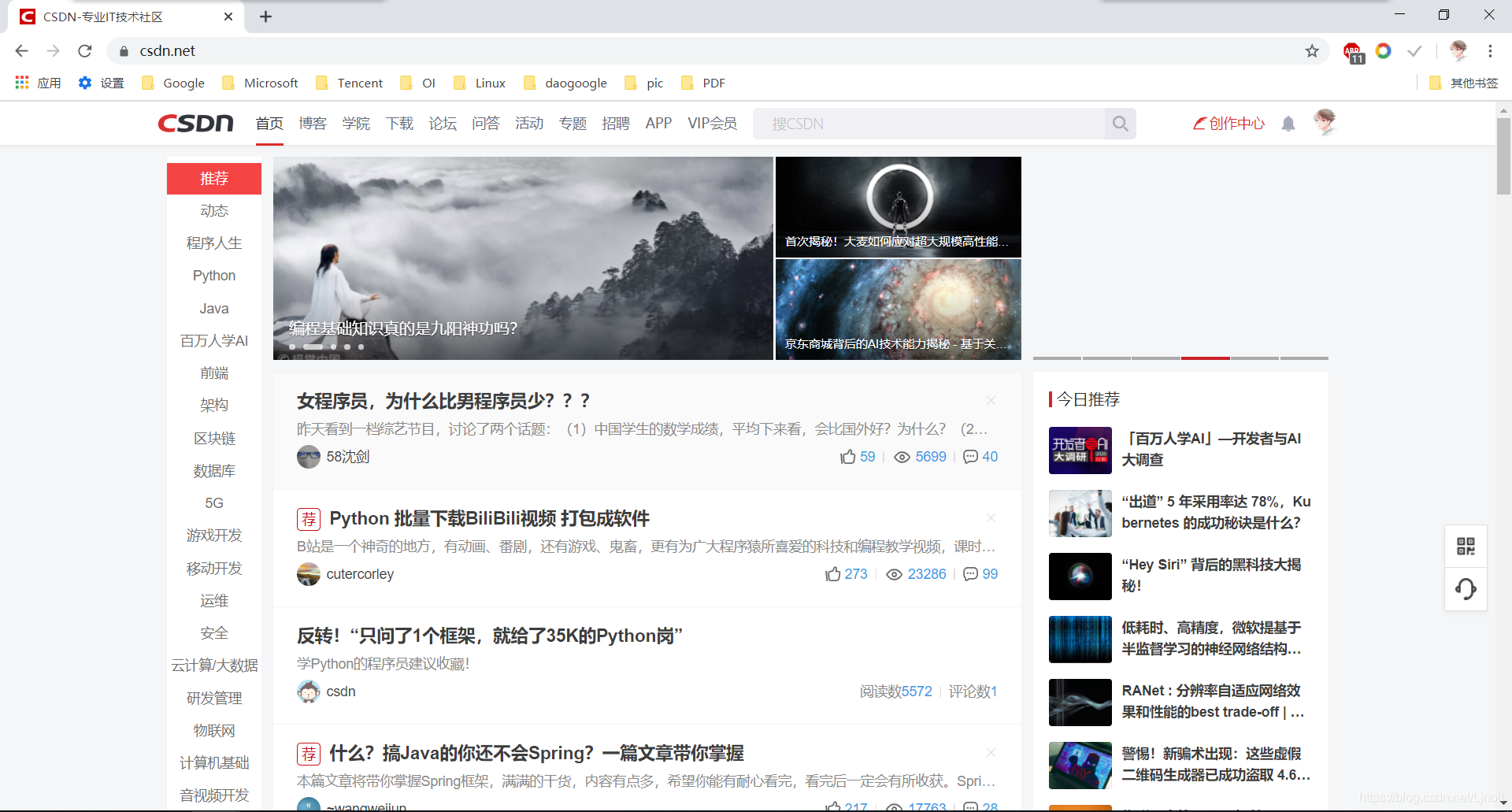Dismiss the Spring article card
The width and height of the screenshot is (1512, 812).
(x=991, y=753)
